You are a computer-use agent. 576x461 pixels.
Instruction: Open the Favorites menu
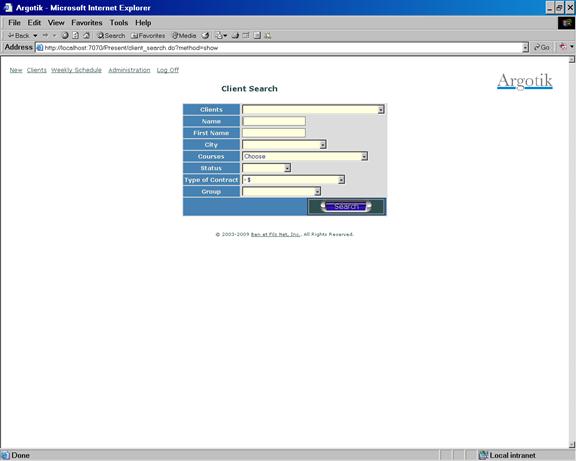tap(87, 23)
